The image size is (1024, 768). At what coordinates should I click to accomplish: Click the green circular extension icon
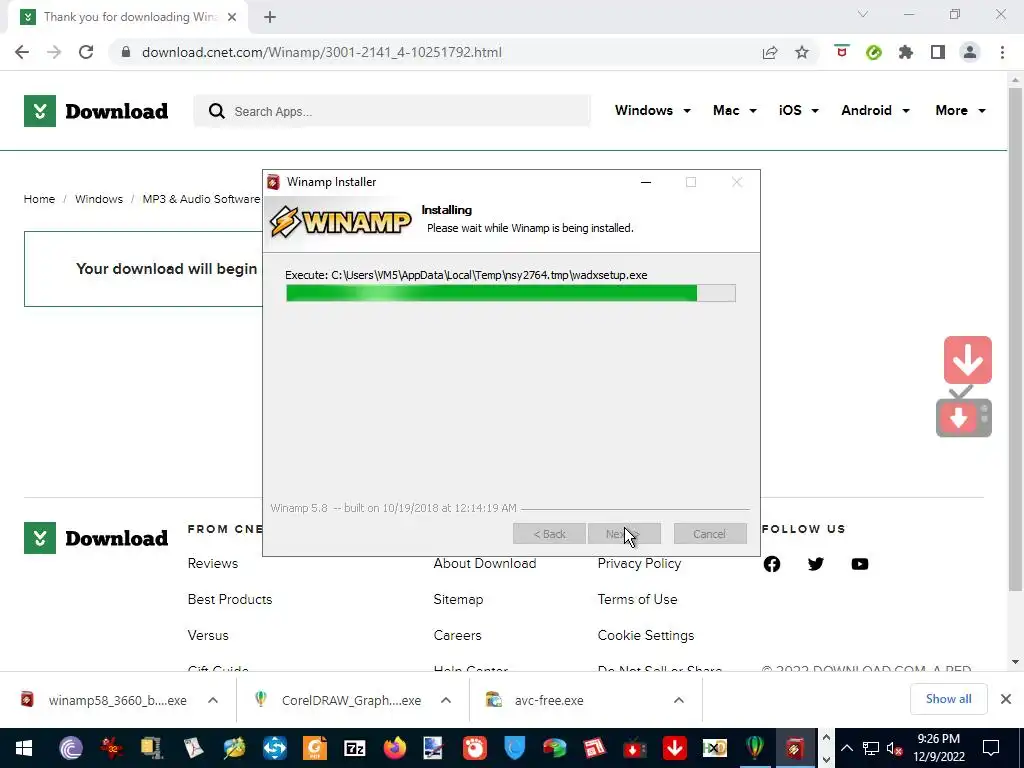(x=874, y=52)
